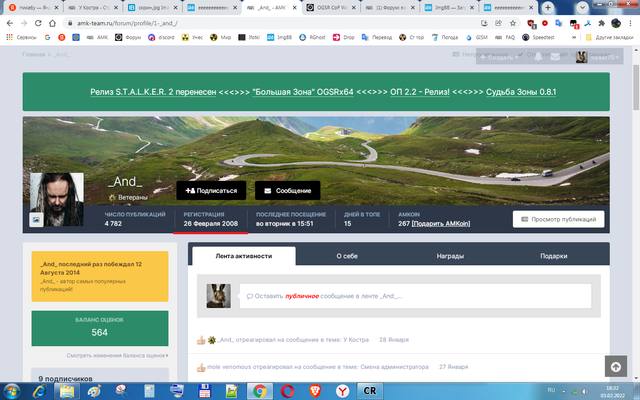Switch to the 'OGSR CoP' tab

[x=331, y=7]
